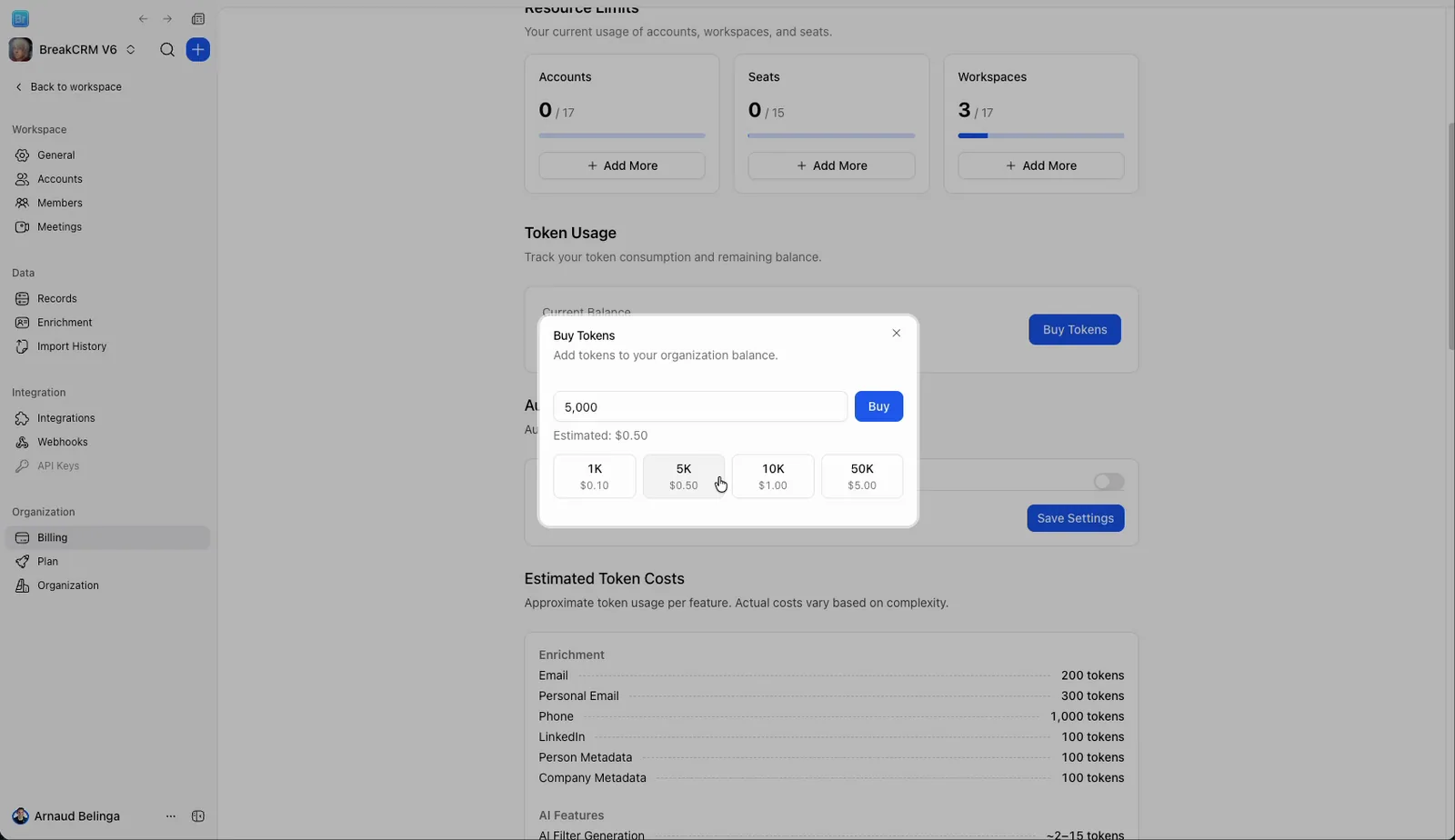Click the Accounts usage progress bar
The image size is (1455, 840).
click(x=622, y=135)
